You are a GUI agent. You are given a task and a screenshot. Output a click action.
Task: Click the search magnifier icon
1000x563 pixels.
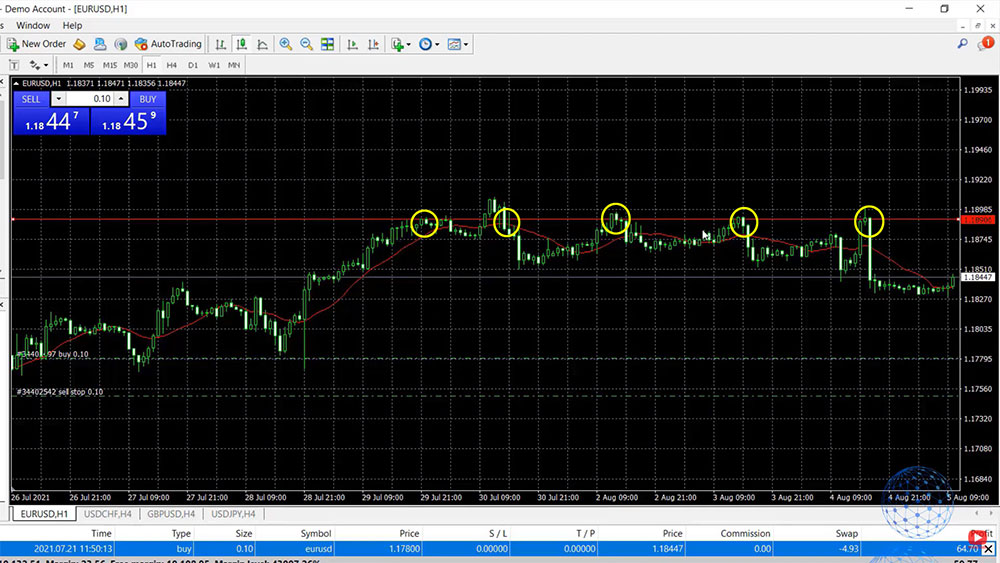coord(962,44)
